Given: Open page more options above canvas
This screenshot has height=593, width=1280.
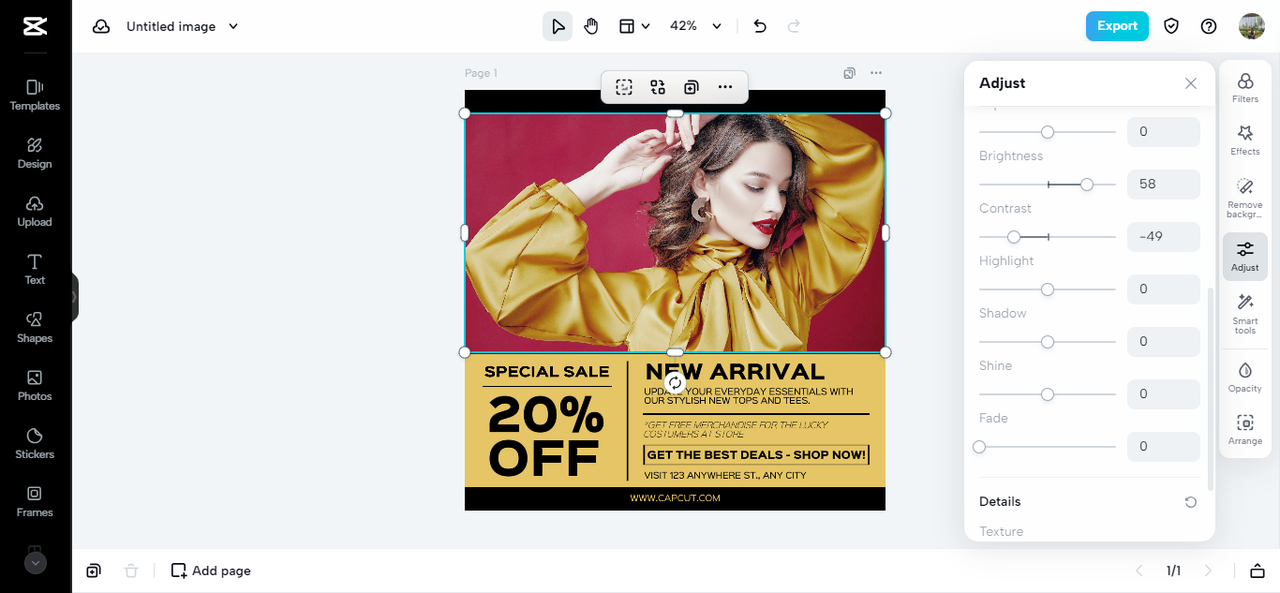Looking at the screenshot, I should (876, 73).
